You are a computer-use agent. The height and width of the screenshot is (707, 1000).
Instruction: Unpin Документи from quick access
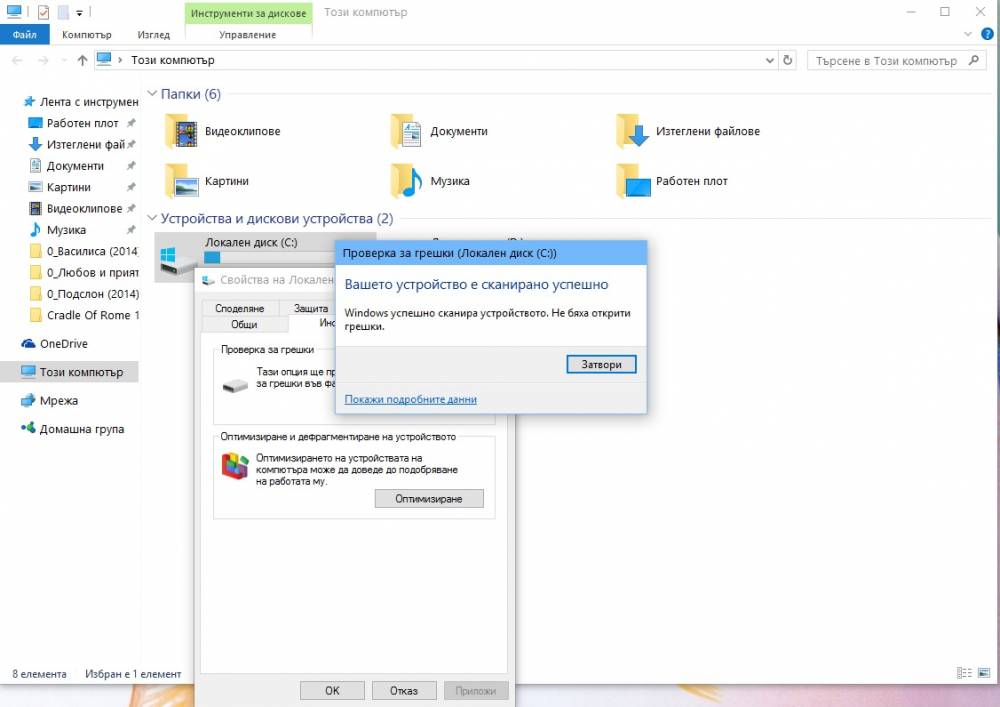pos(131,166)
